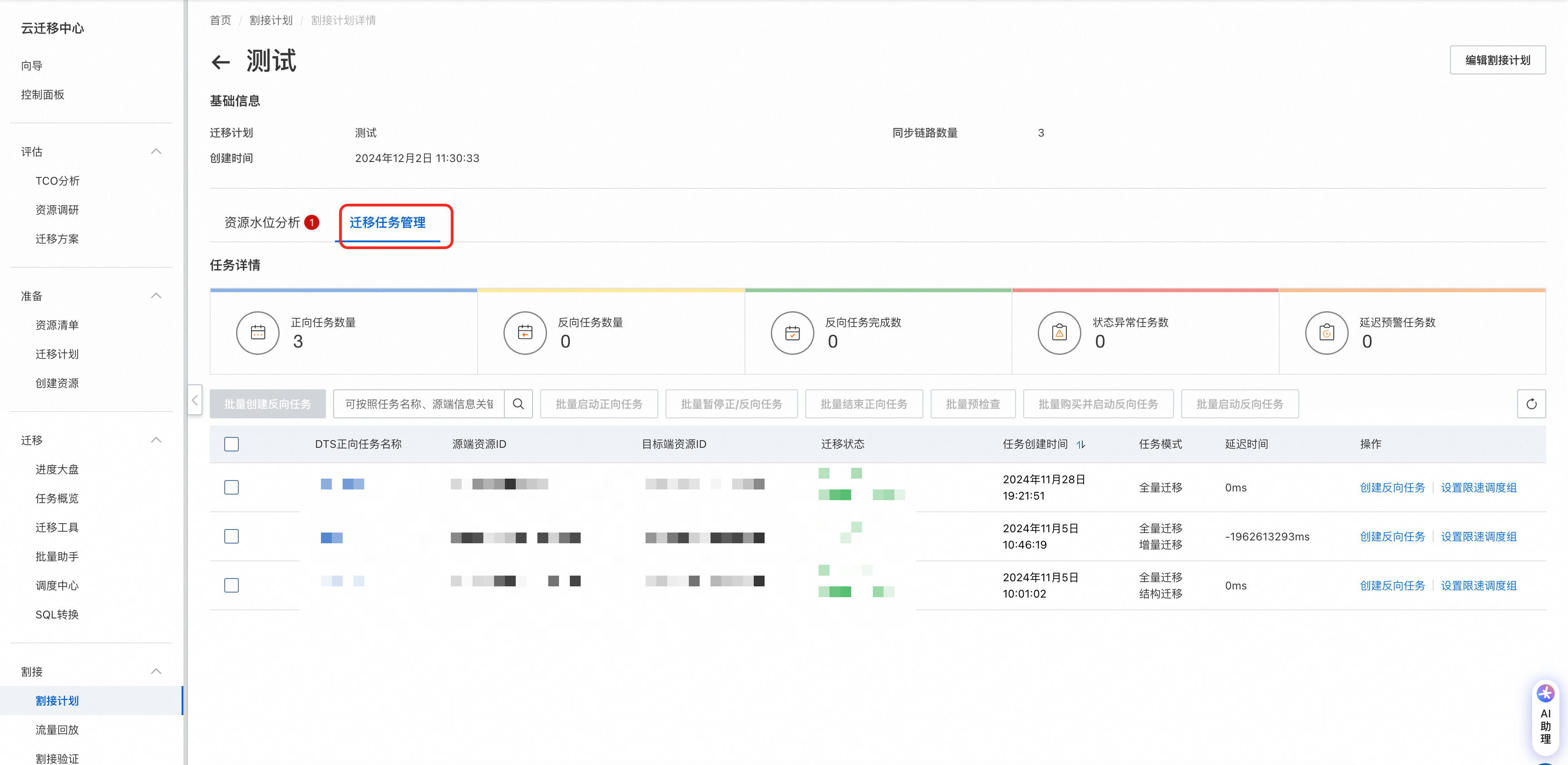Check the row with -1962613293ms delay

(x=232, y=536)
